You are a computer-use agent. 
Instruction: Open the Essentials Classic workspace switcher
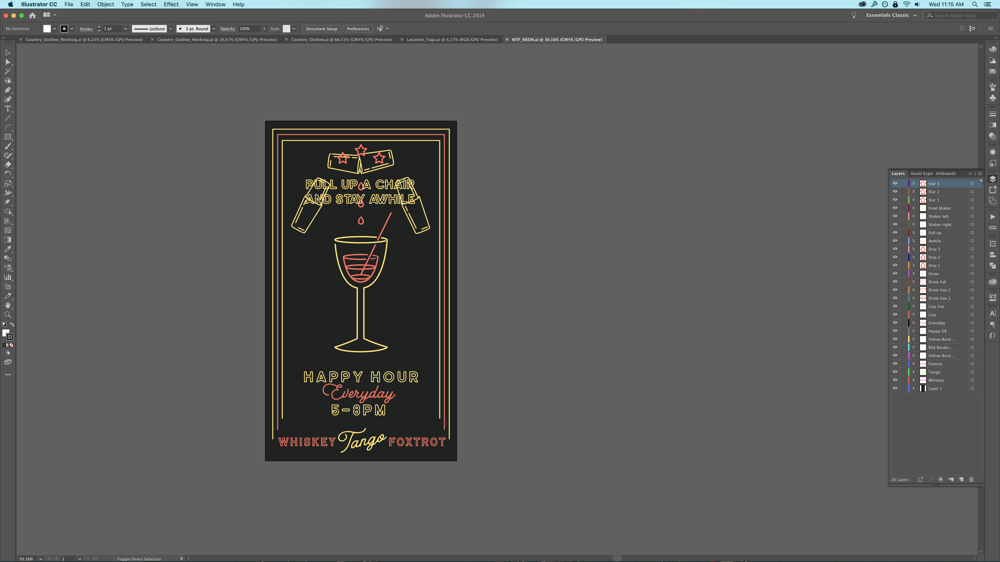pos(891,15)
